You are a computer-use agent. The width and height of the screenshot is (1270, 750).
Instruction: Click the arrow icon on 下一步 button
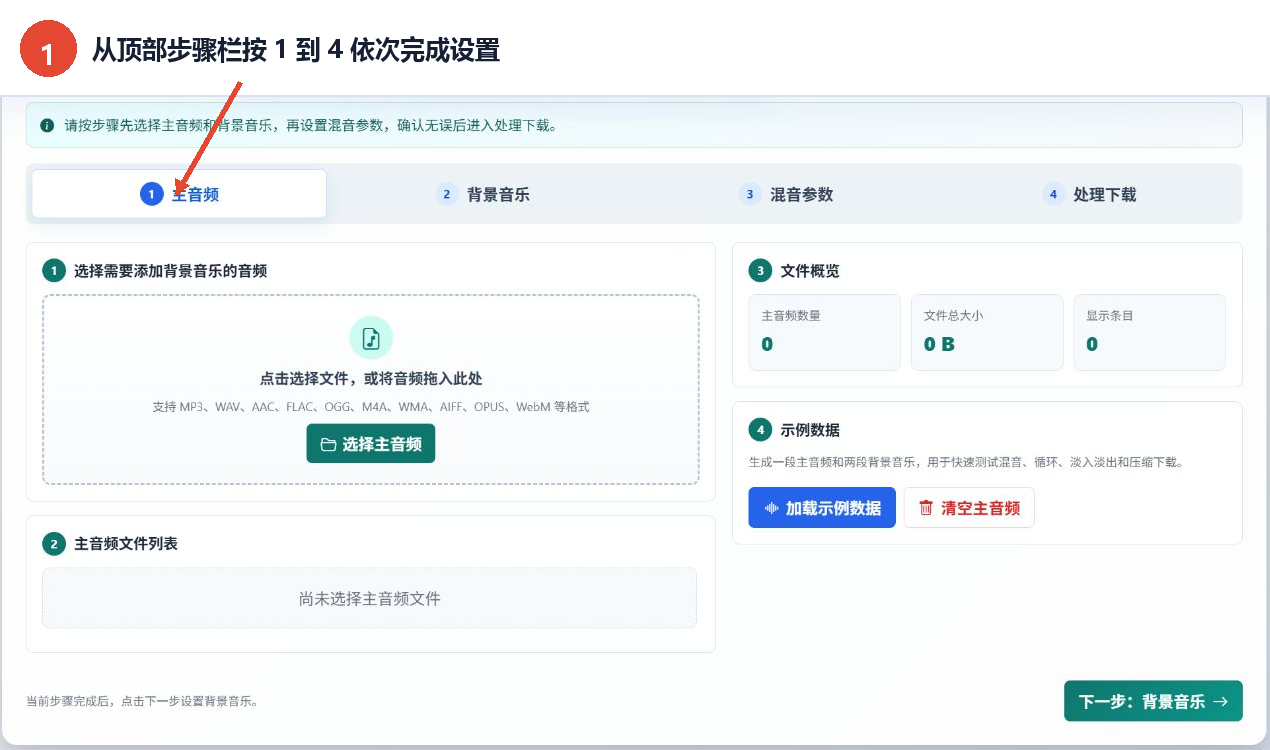click(1220, 701)
